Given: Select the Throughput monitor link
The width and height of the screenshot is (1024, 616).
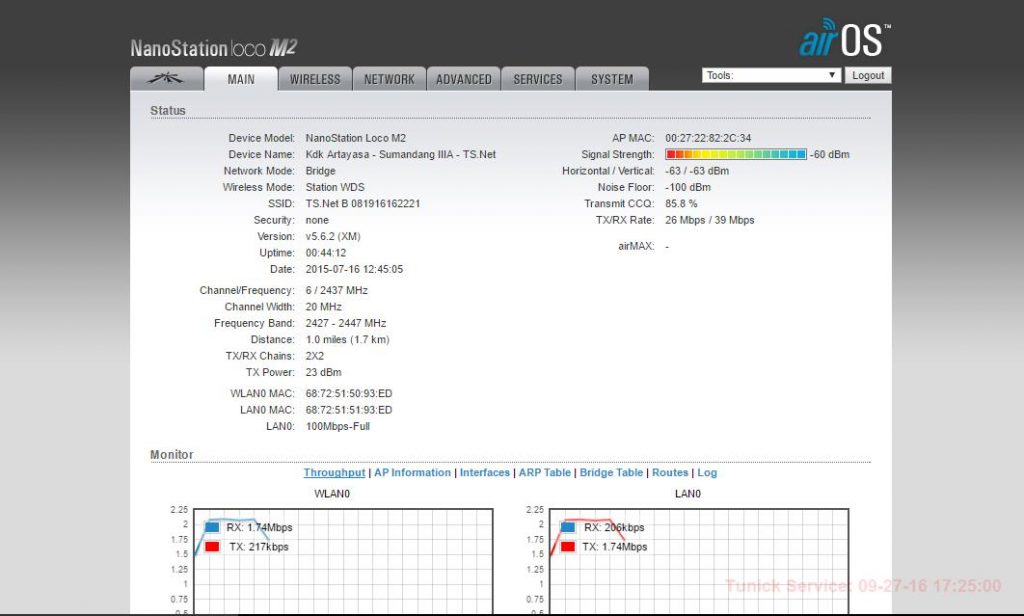Looking at the screenshot, I should [x=334, y=472].
